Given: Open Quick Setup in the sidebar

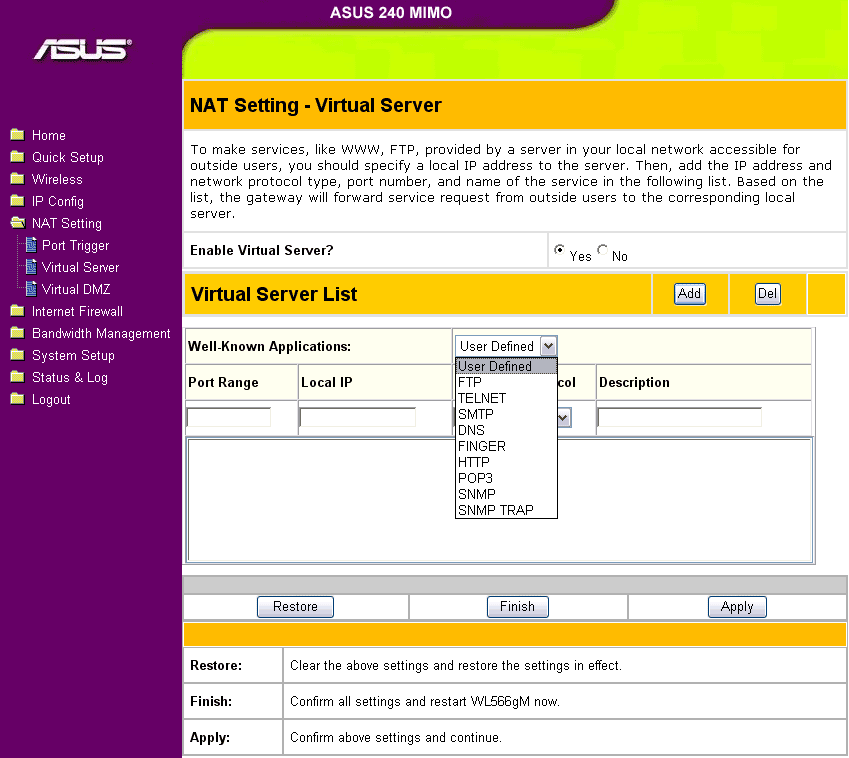Looking at the screenshot, I should tap(68, 158).
